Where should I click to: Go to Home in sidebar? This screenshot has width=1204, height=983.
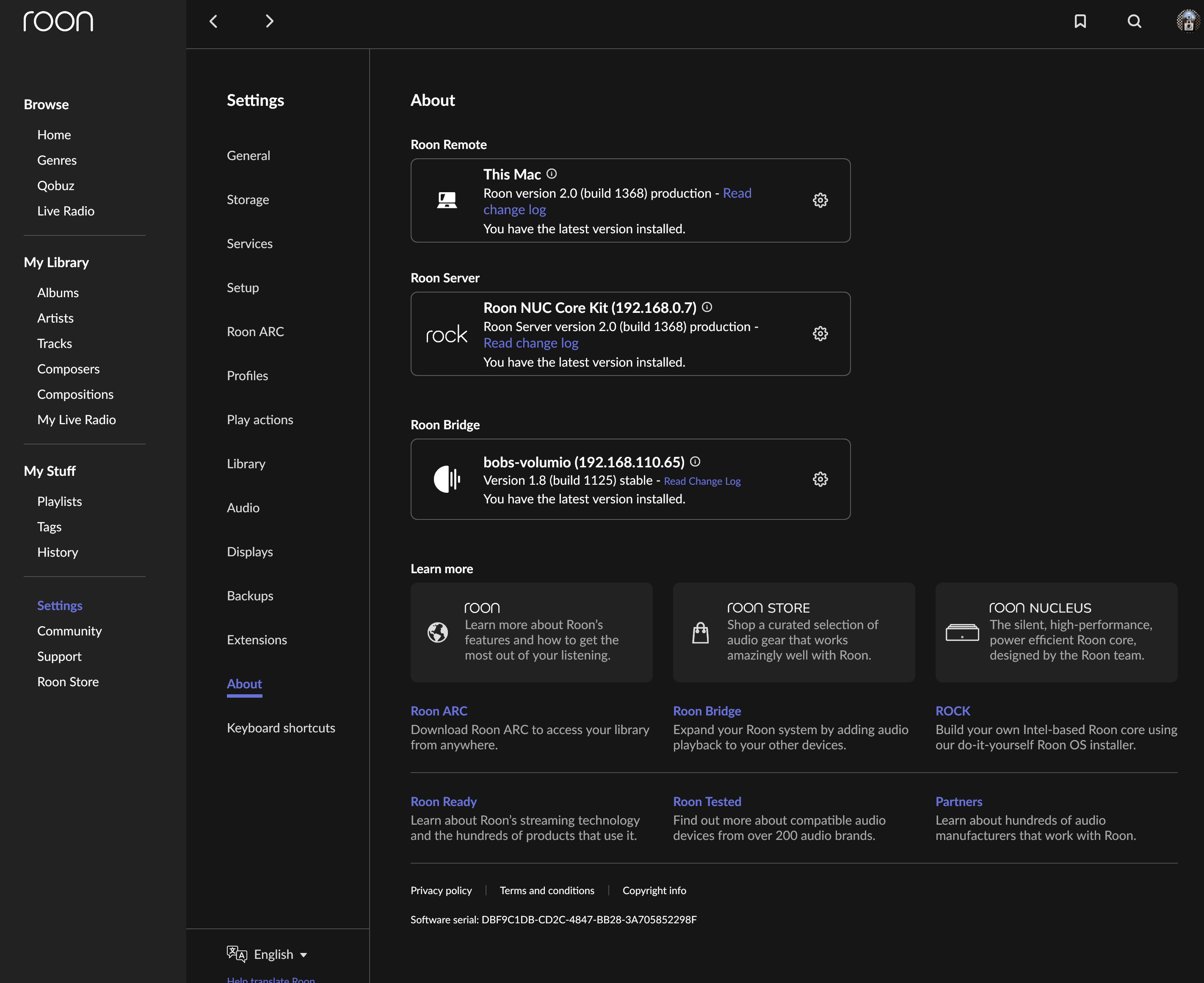pyautogui.click(x=54, y=135)
